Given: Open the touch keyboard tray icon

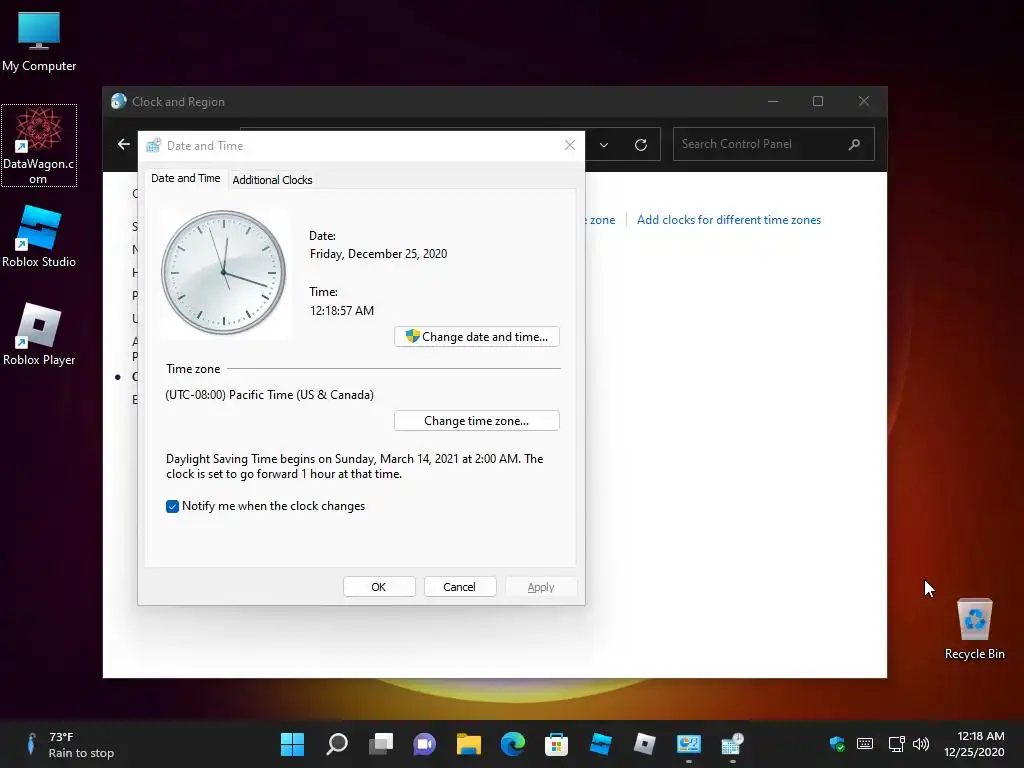Looking at the screenshot, I should 865,744.
